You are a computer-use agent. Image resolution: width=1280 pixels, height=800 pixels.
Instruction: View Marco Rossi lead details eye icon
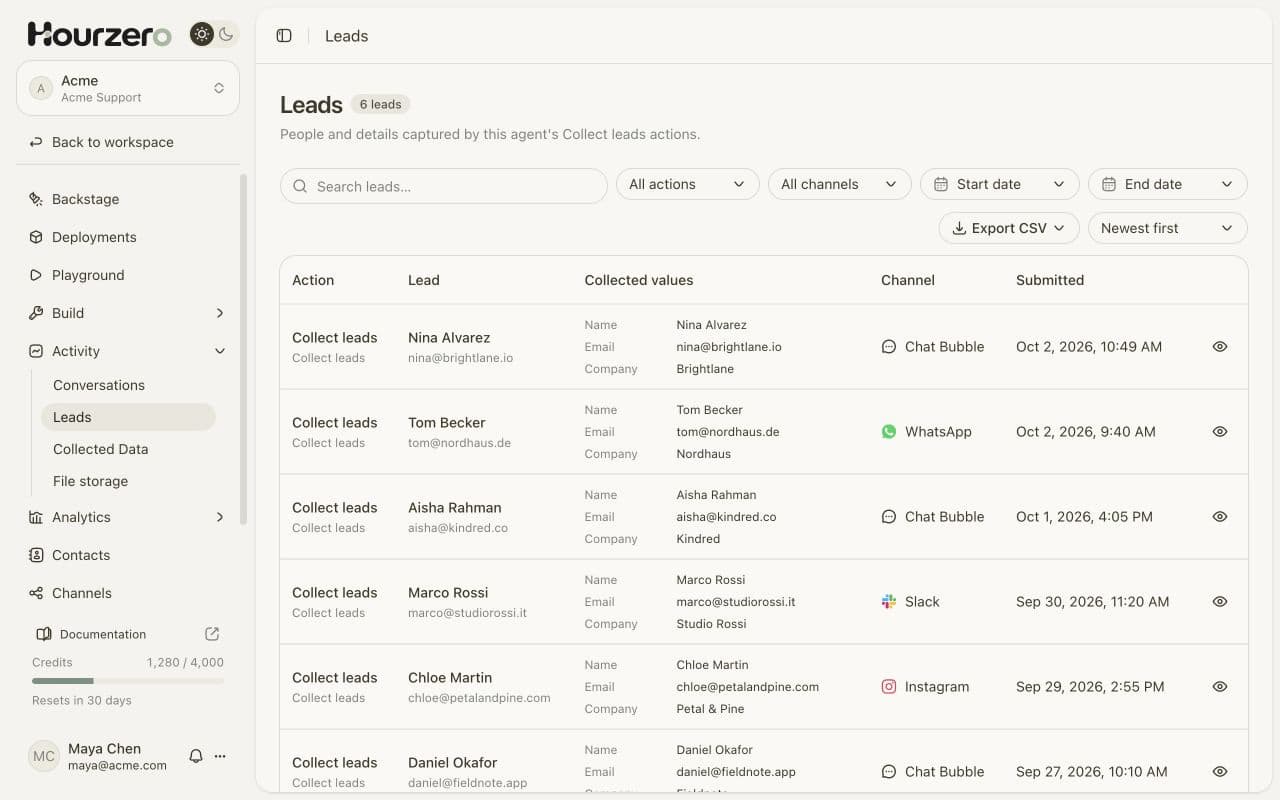tap(1220, 602)
